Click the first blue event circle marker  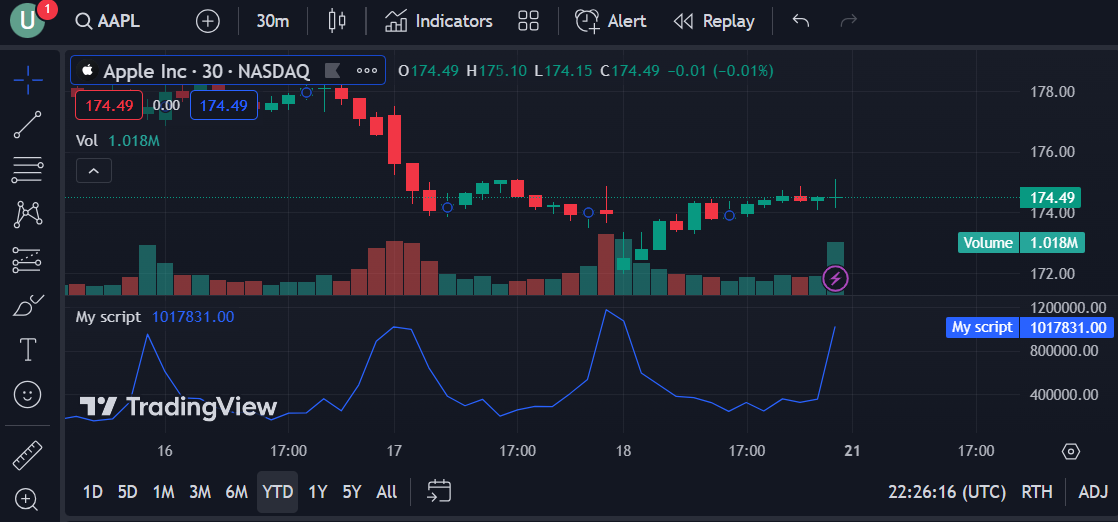coord(307,92)
